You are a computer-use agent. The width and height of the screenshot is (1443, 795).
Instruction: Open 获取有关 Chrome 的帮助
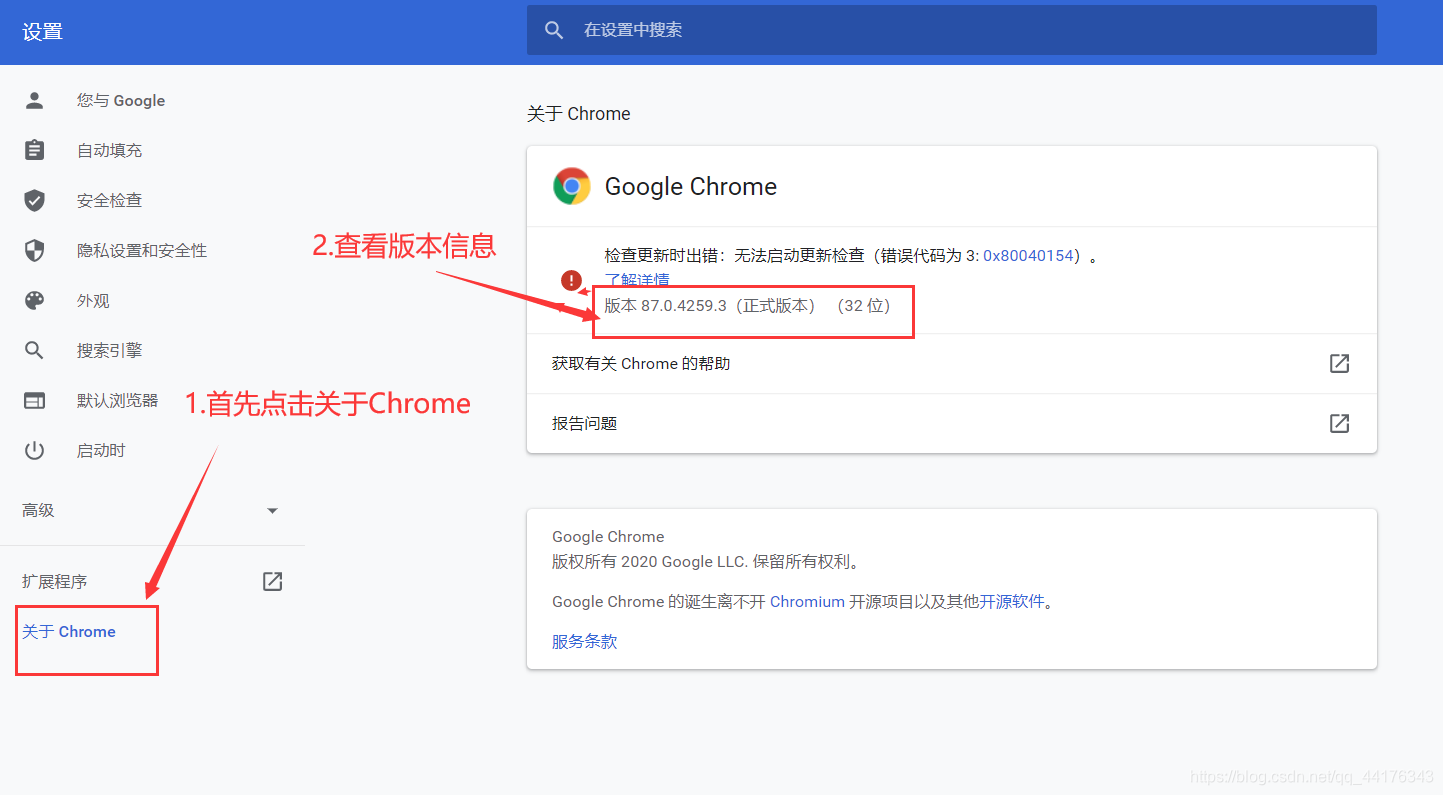(x=951, y=363)
